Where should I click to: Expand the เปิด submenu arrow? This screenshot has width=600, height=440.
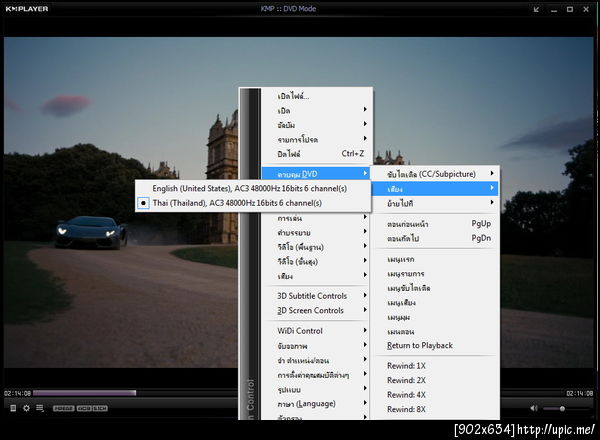click(365, 109)
